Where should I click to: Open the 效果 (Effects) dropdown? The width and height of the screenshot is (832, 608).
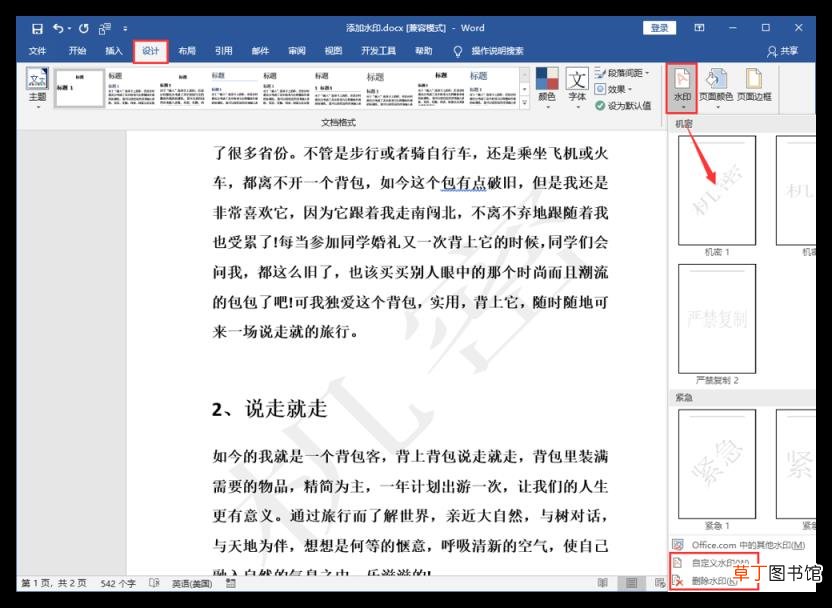tap(614, 89)
